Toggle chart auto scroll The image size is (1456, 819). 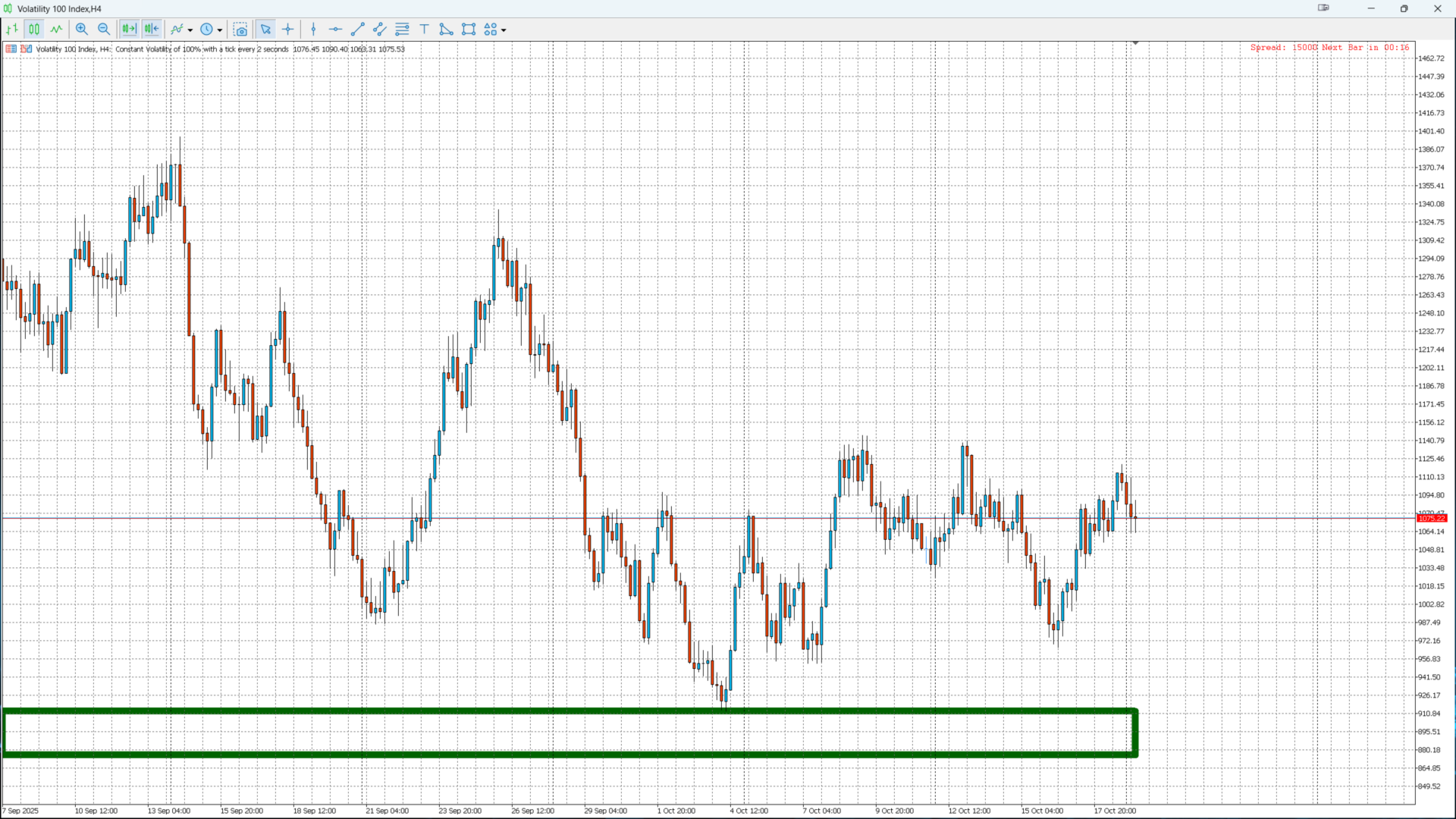152,30
